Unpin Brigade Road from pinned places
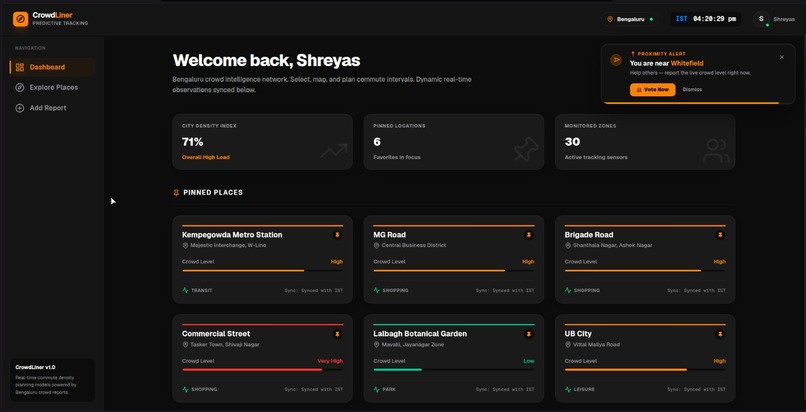The width and height of the screenshot is (806, 412). pos(720,235)
